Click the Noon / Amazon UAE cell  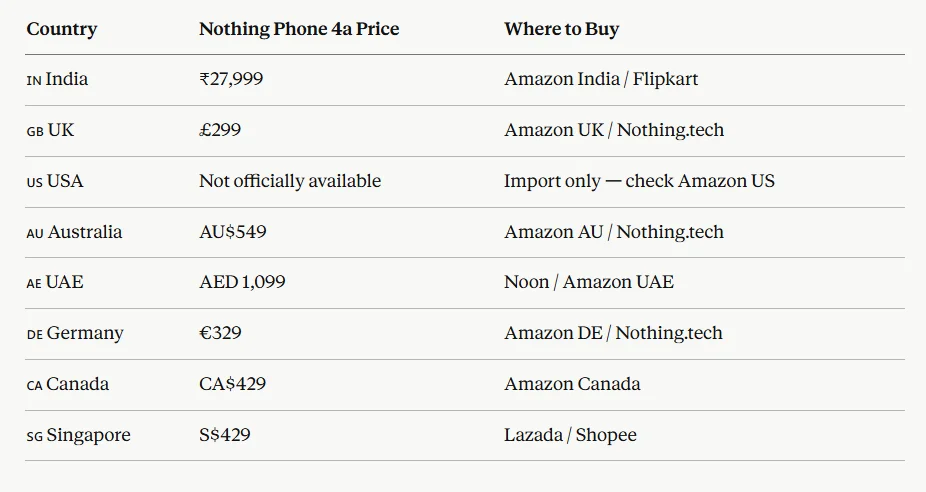click(589, 282)
